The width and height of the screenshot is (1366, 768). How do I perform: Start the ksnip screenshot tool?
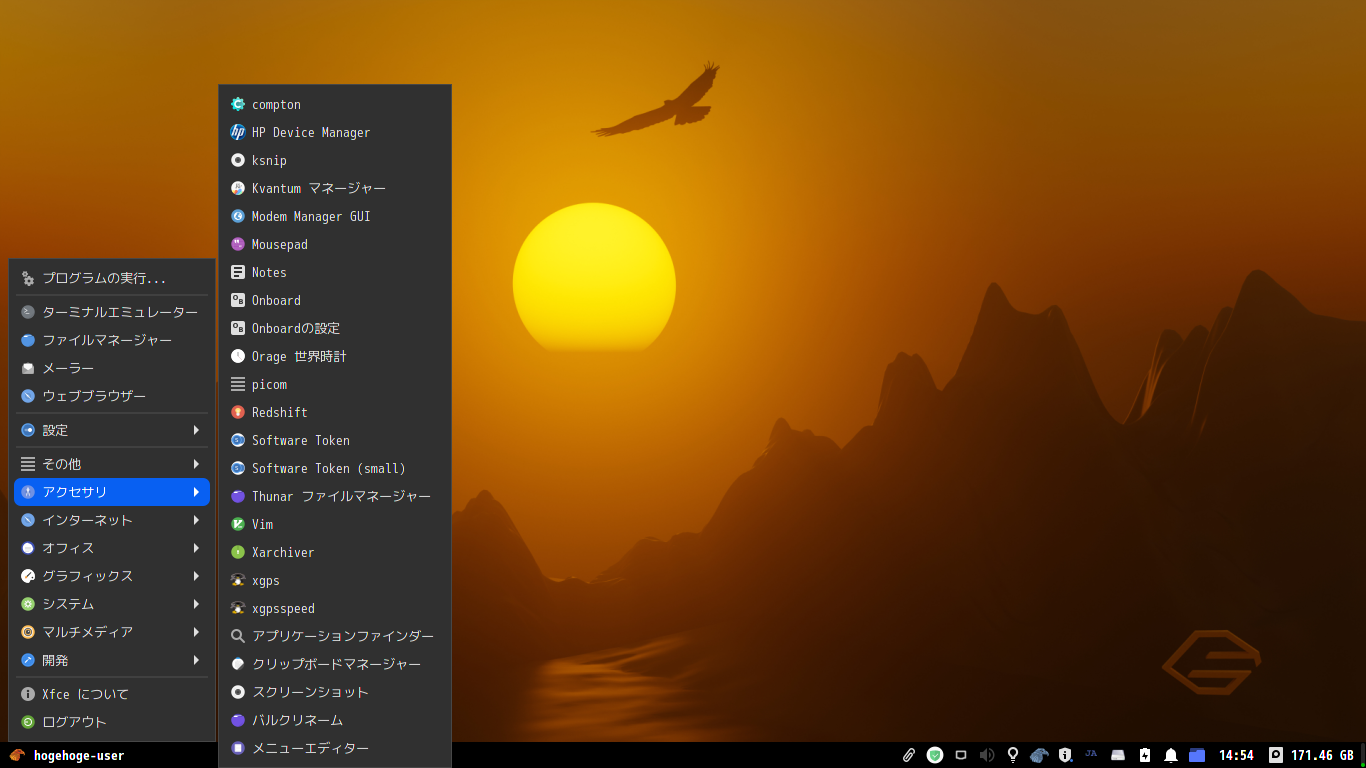click(x=335, y=160)
